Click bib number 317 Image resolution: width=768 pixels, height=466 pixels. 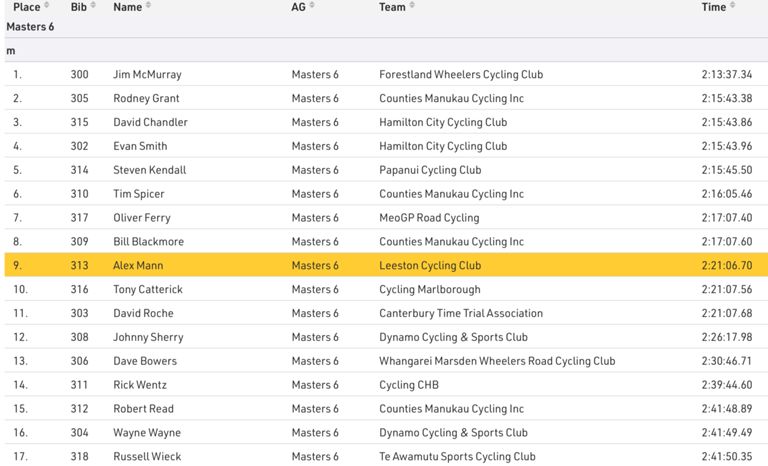point(79,218)
